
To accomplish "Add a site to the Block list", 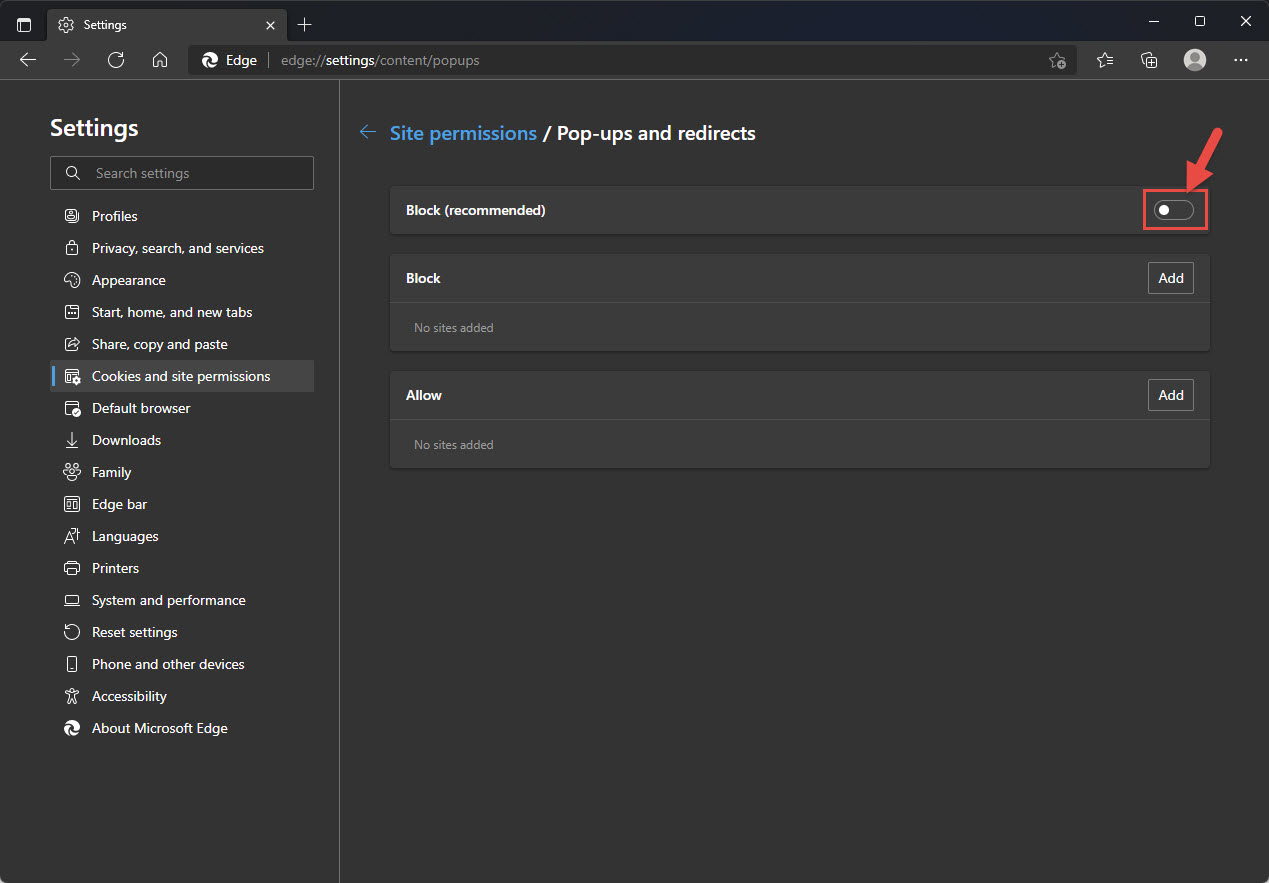I will click(x=1171, y=278).
